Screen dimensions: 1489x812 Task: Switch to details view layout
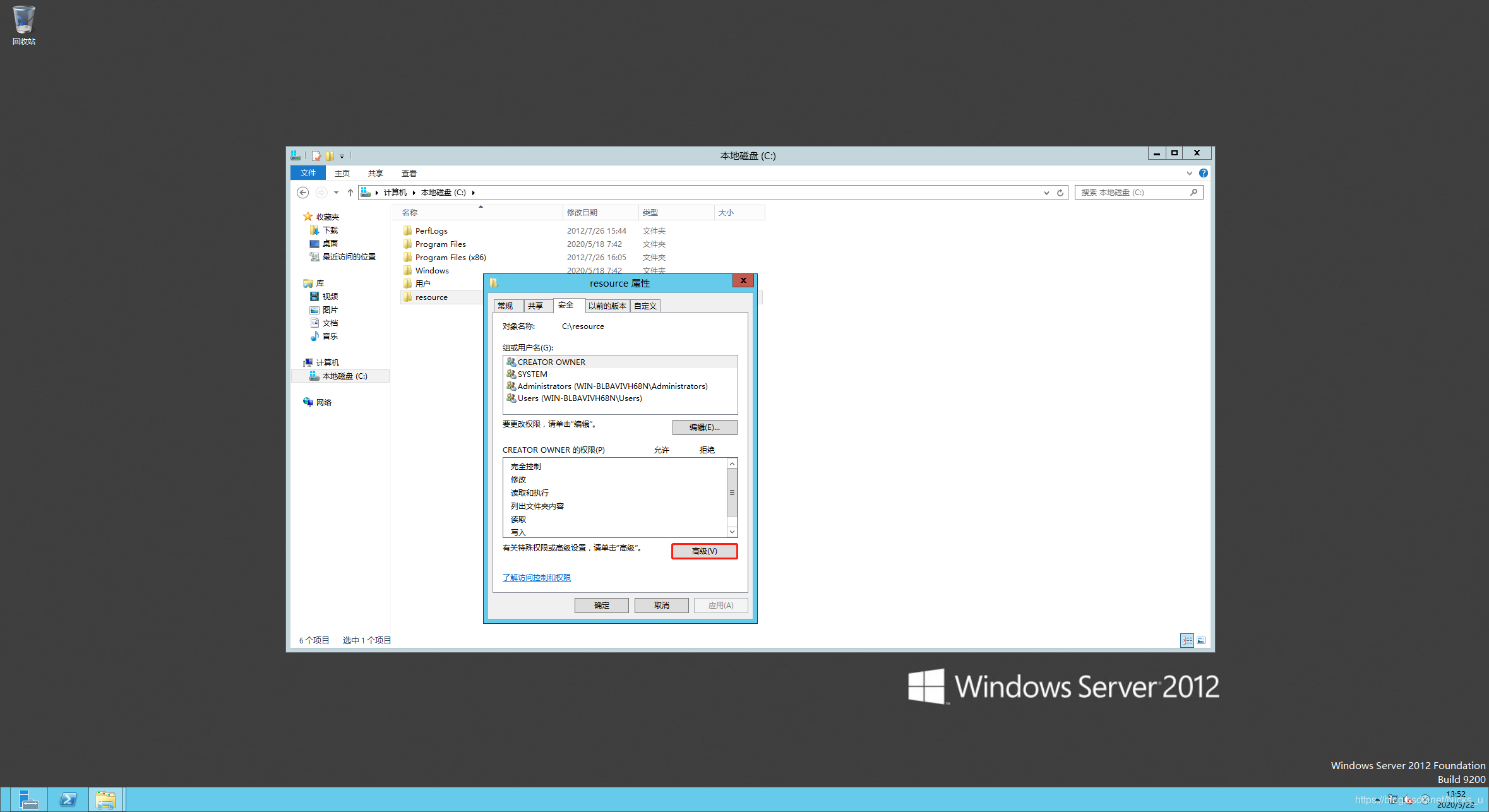[x=1187, y=640]
